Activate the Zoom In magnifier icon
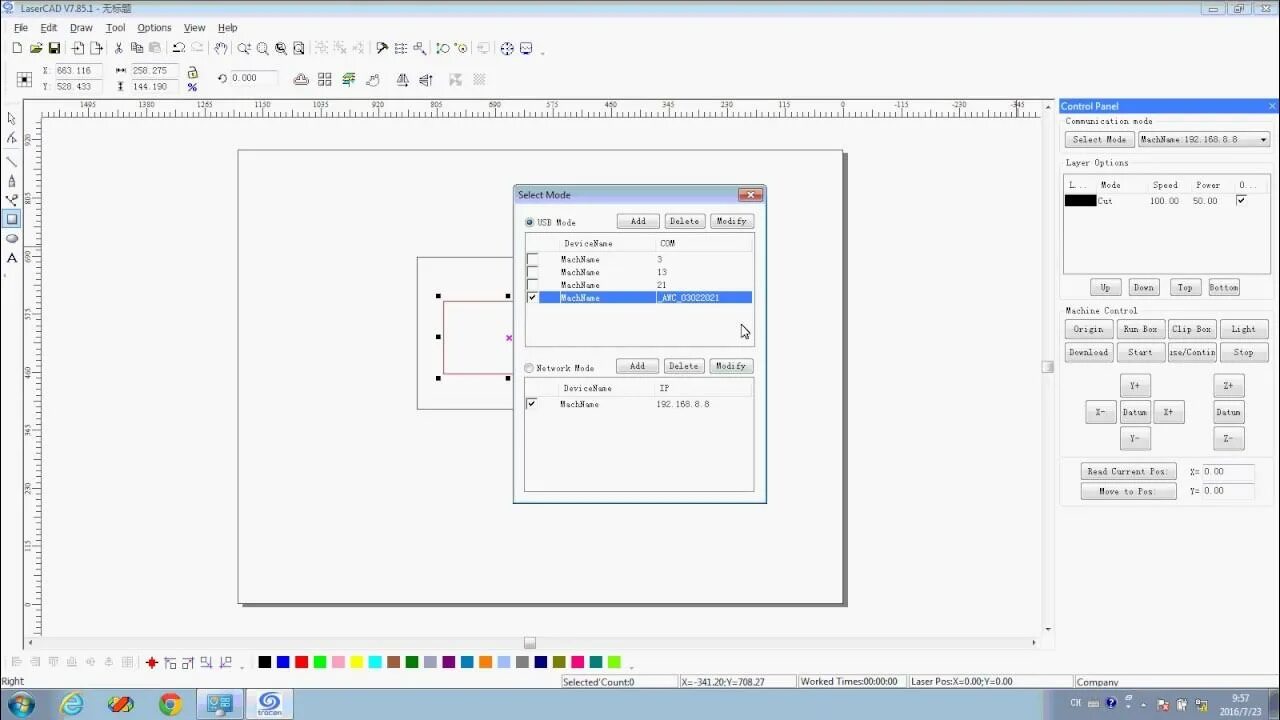 pyautogui.click(x=243, y=48)
